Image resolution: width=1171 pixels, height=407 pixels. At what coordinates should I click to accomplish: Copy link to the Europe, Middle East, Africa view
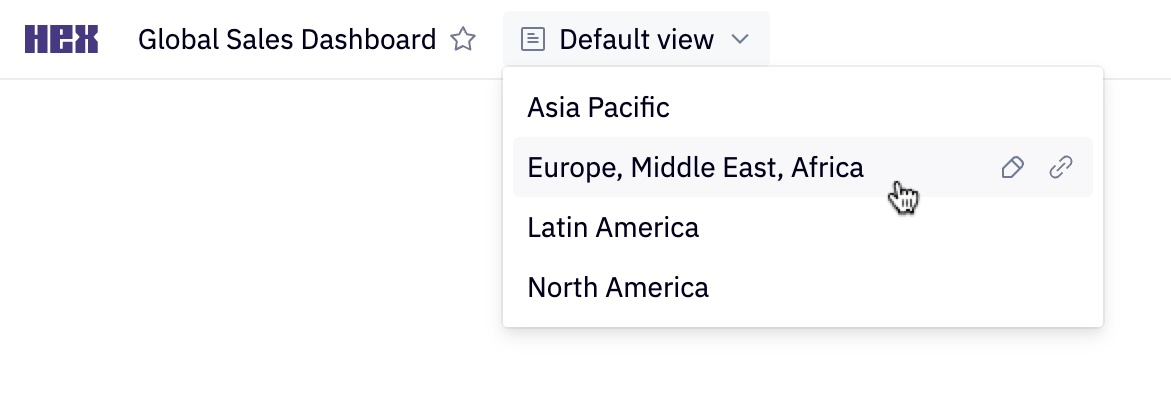[1060, 168]
